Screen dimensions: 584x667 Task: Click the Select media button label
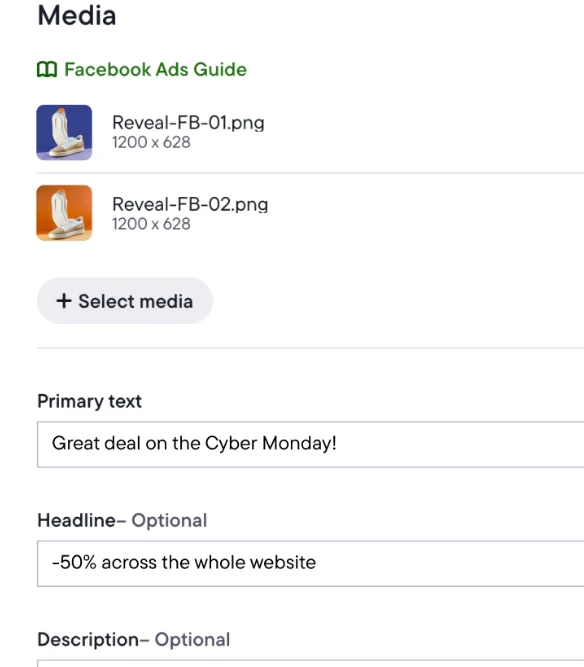(x=136, y=301)
